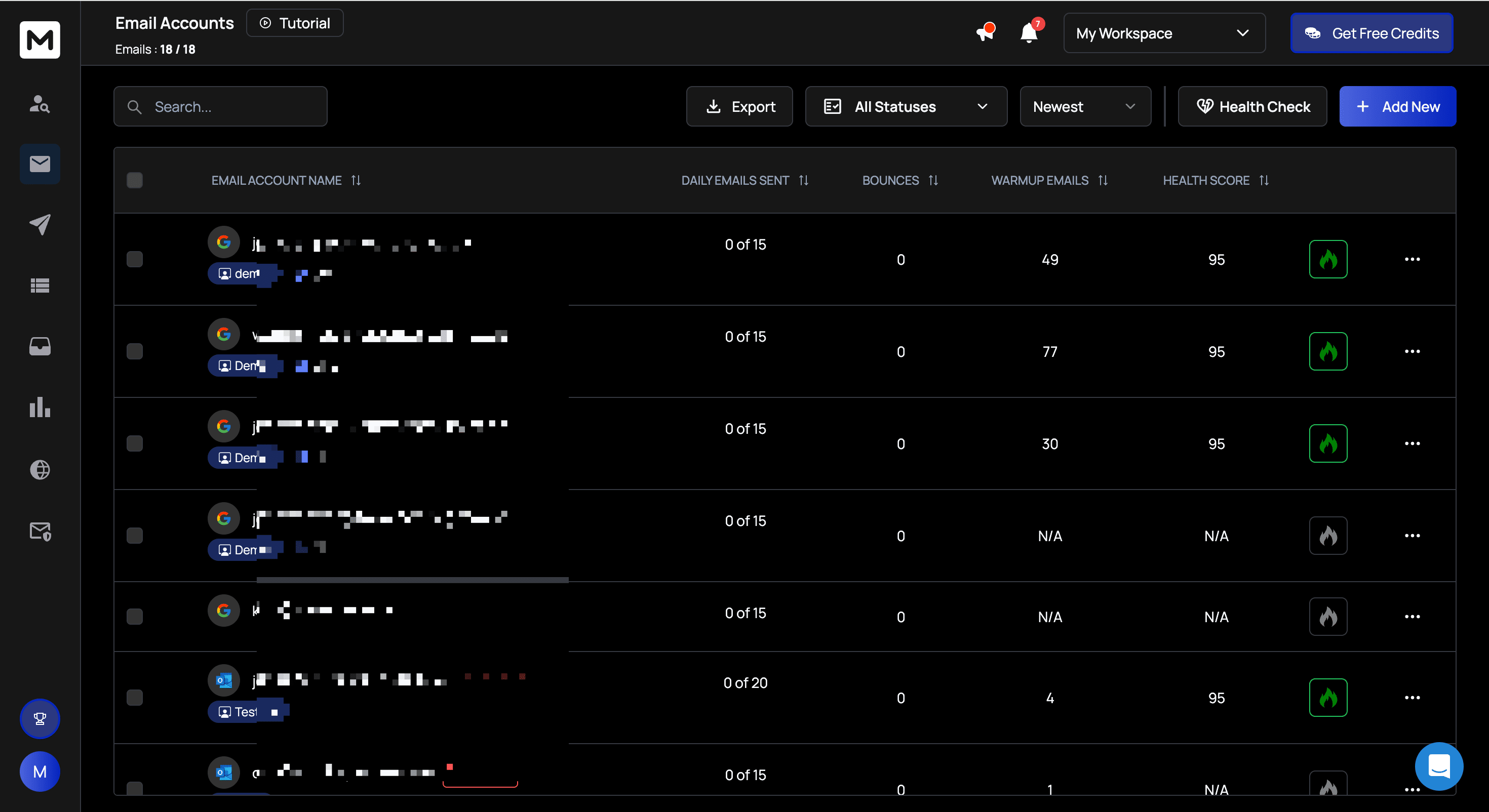Click the announcements megaphone icon
1489x812 pixels.
985,33
